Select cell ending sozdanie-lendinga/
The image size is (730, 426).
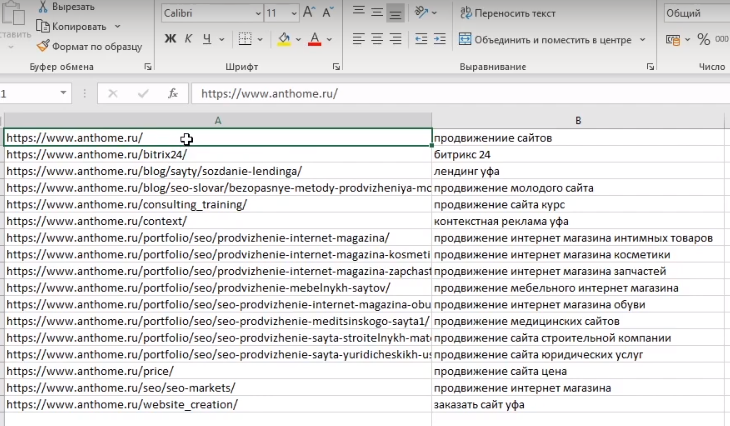(218, 171)
